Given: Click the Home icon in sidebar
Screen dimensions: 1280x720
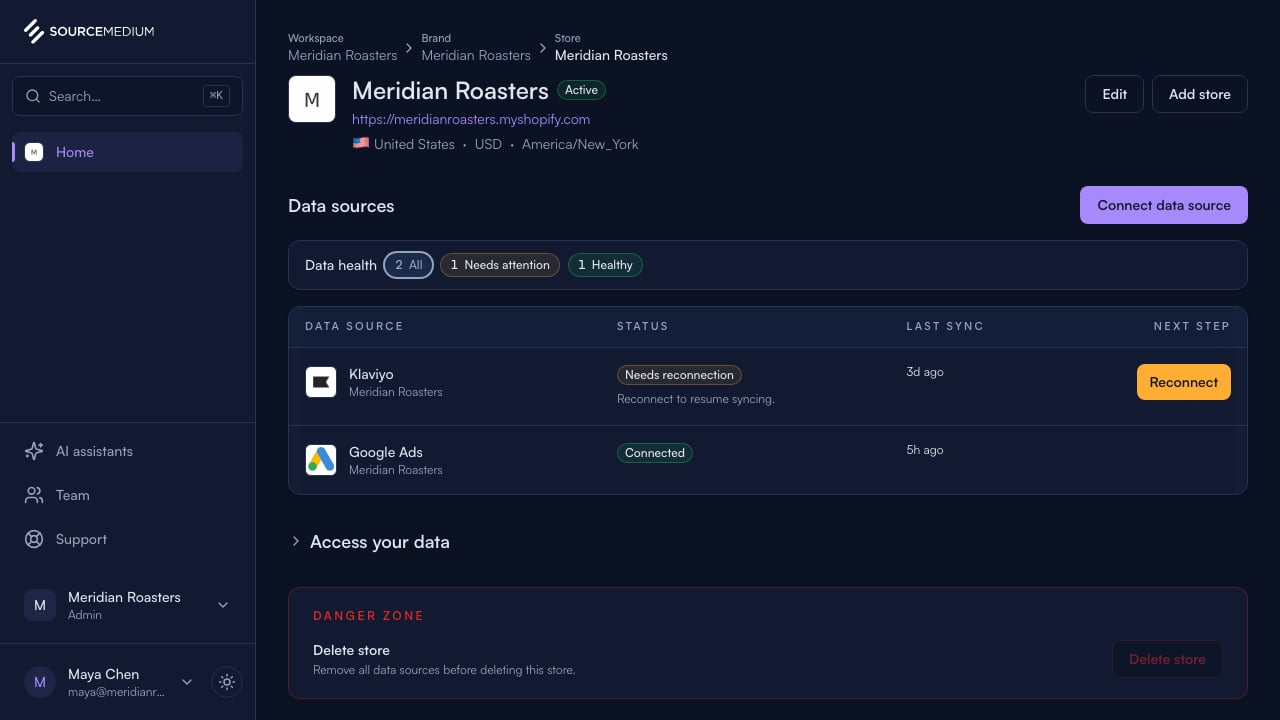Looking at the screenshot, I should click(x=34, y=152).
